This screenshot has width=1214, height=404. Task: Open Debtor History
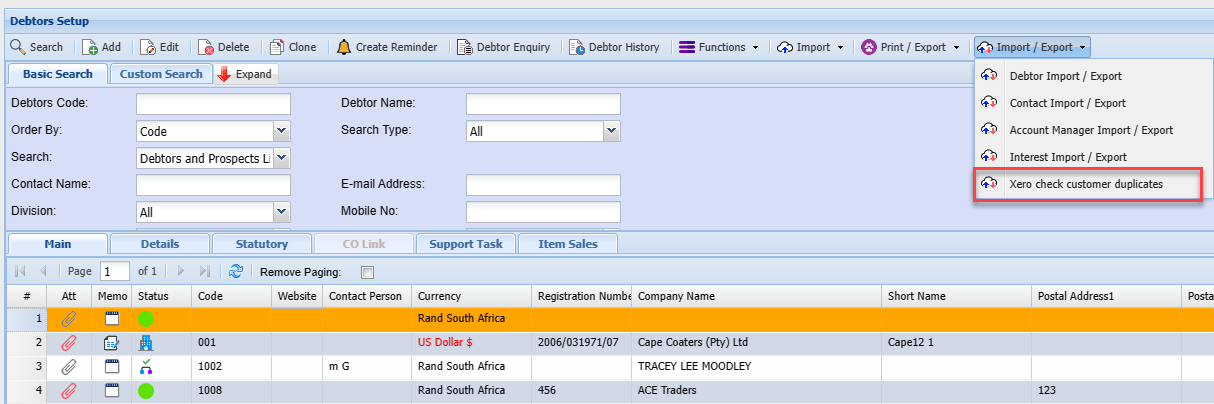[615, 47]
